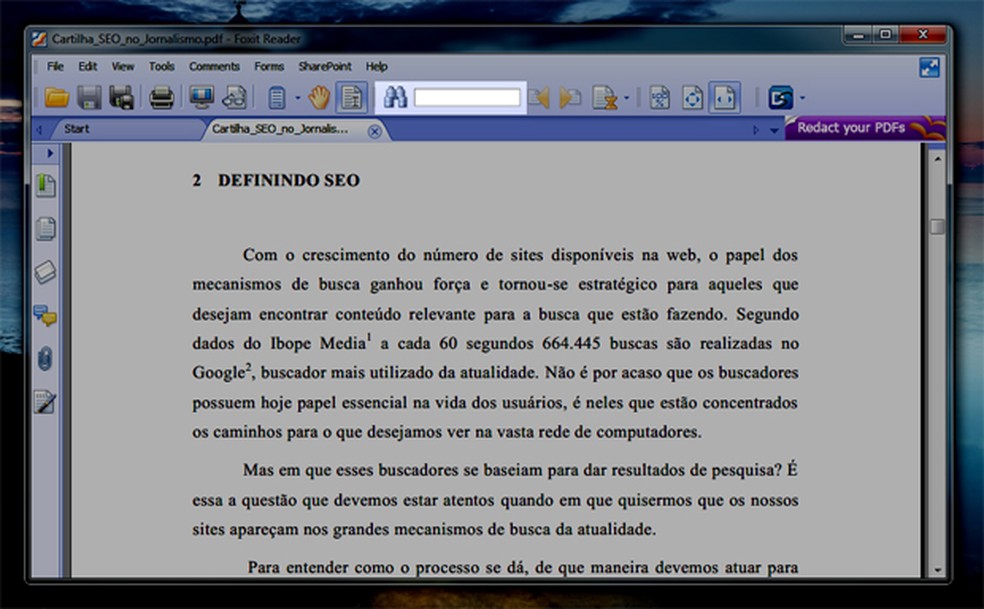This screenshot has width=984, height=609.
Task: Show the Comments panel in sidebar
Action: (45, 316)
